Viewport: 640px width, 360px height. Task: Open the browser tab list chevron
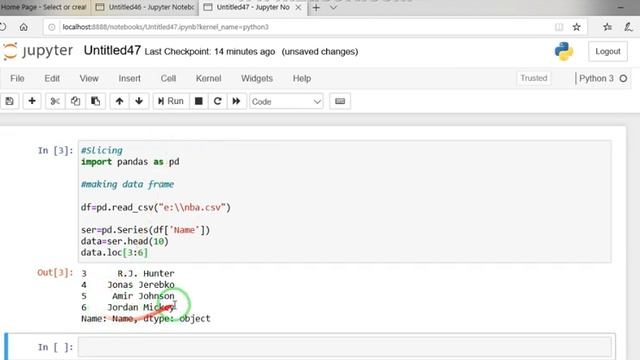pos(333,7)
